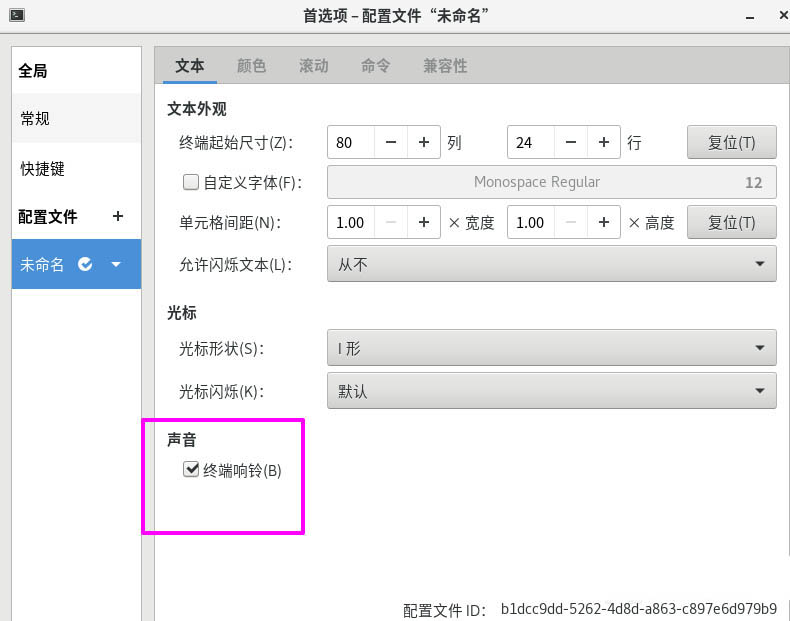Decrease columns with minus button
This screenshot has width=790, height=621.
pos(390,142)
